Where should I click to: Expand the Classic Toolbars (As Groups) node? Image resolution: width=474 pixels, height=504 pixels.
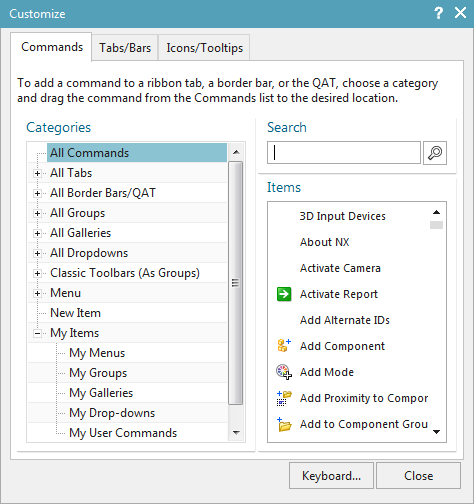point(37,273)
